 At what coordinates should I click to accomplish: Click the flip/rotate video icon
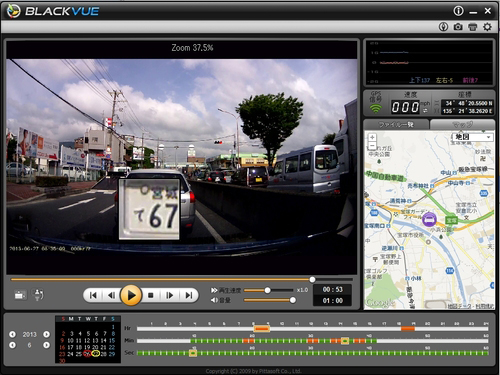click(x=38, y=295)
